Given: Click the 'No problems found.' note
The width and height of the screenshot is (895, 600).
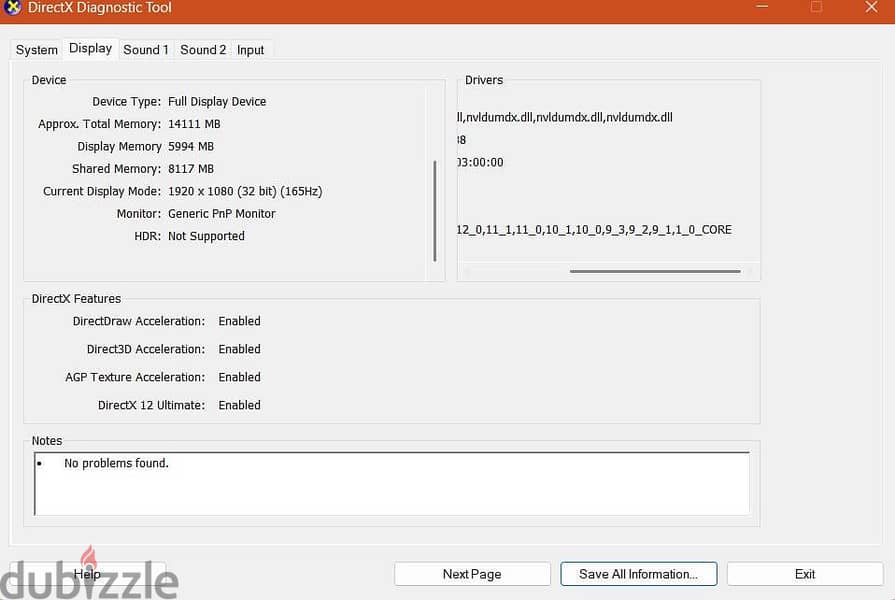Looking at the screenshot, I should pos(116,463).
